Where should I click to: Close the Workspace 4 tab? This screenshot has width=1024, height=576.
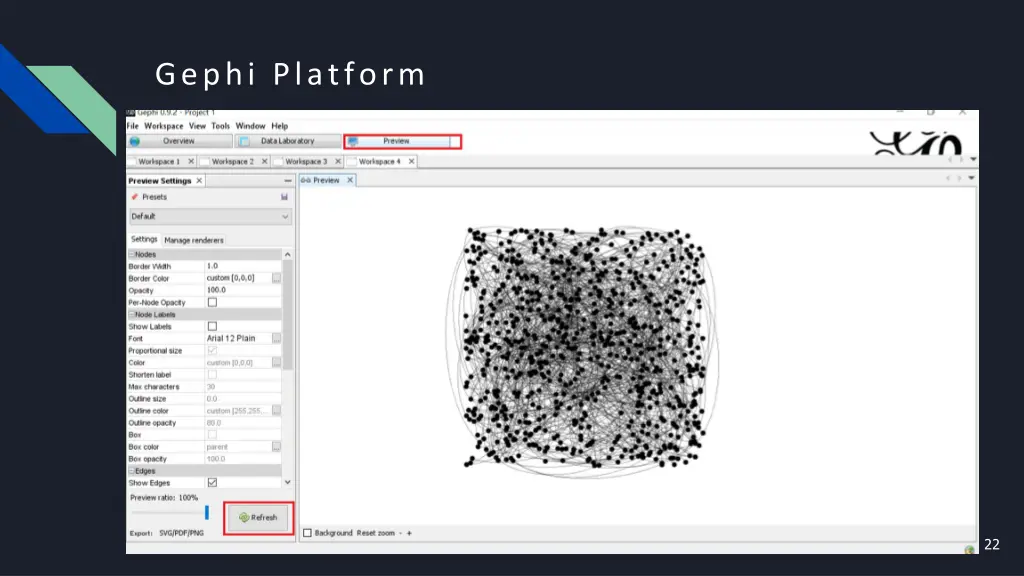point(411,161)
